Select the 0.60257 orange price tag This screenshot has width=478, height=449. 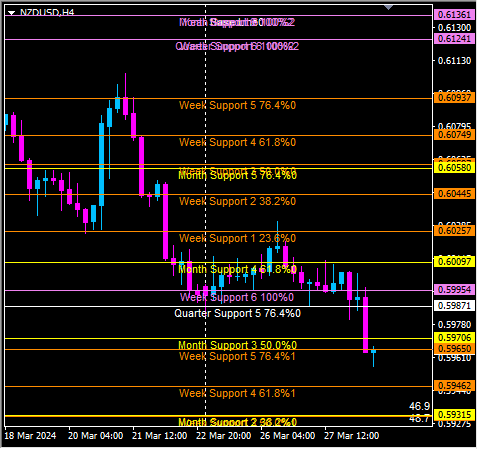pyautogui.click(x=454, y=231)
